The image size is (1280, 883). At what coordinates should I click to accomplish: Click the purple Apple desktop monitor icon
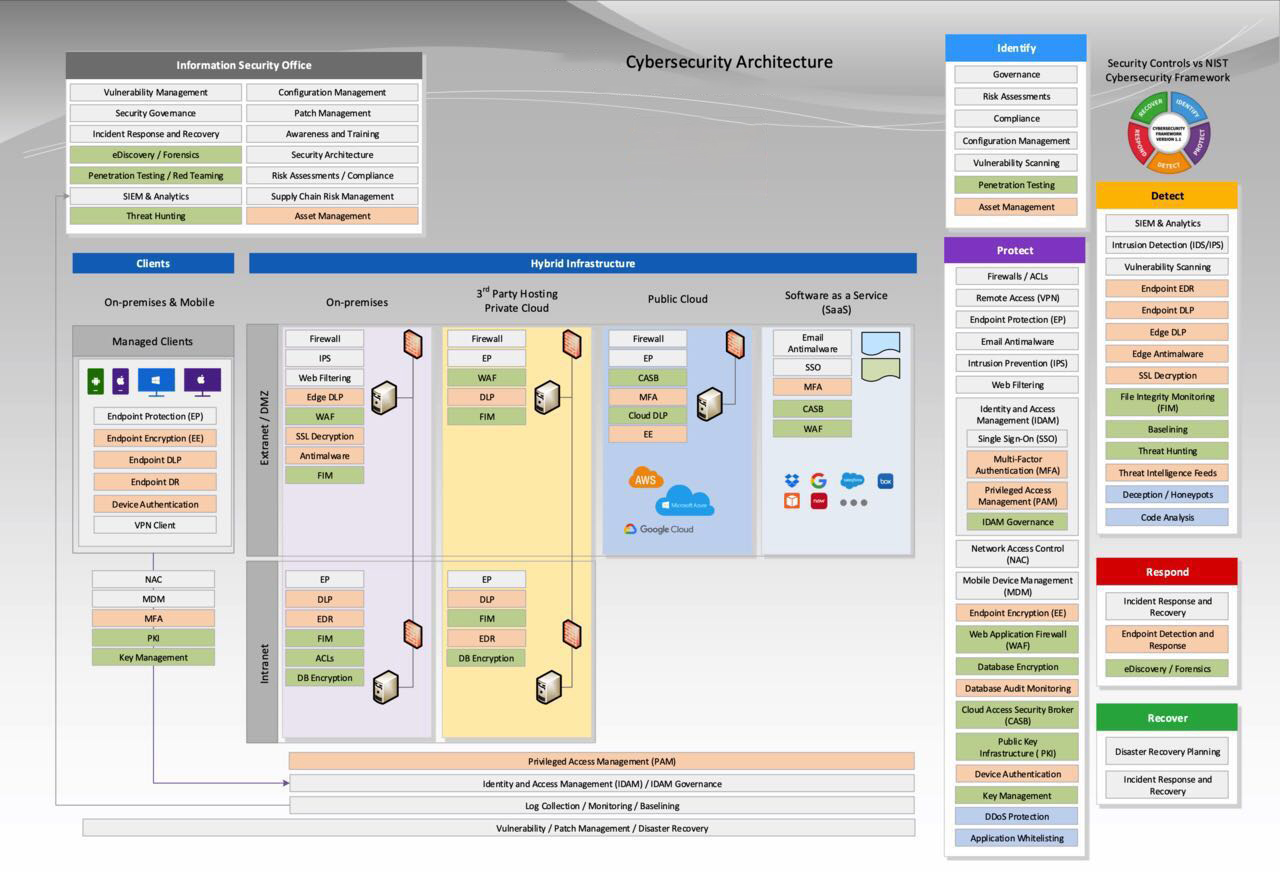(x=202, y=381)
